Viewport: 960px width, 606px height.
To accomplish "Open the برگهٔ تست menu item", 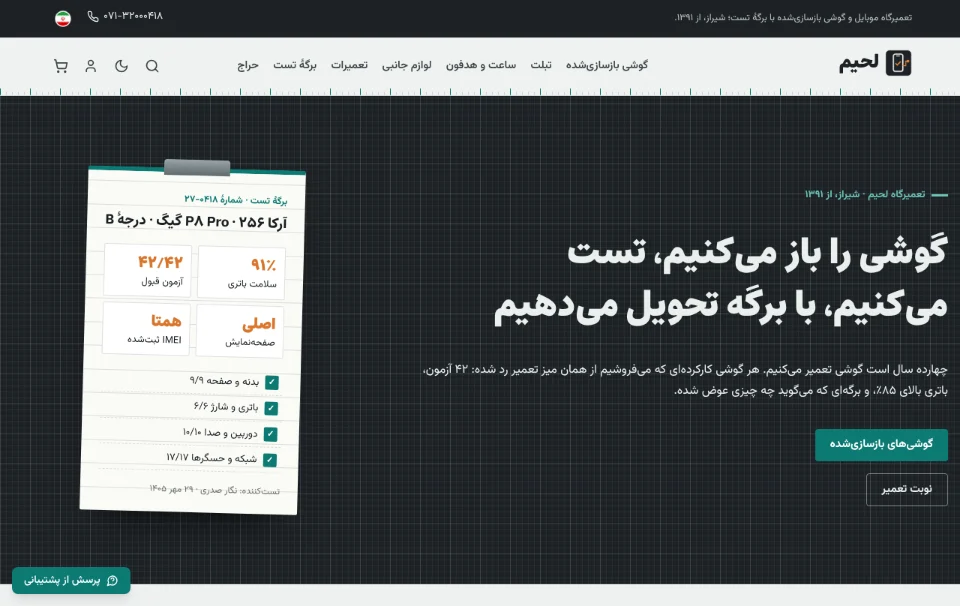I will 294,65.
